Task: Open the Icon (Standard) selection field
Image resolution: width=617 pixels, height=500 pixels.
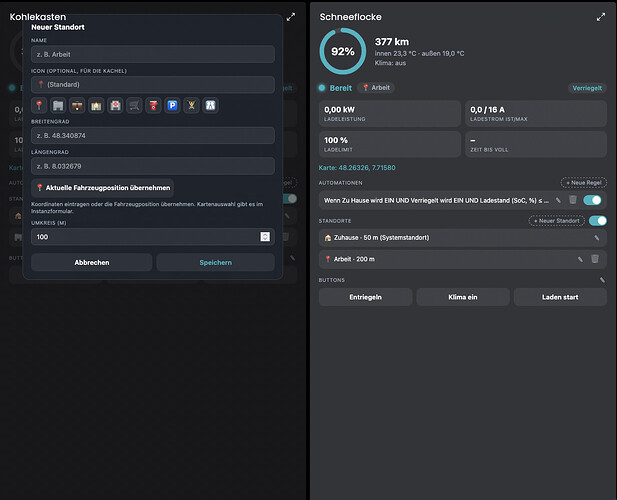Action: [x=153, y=85]
